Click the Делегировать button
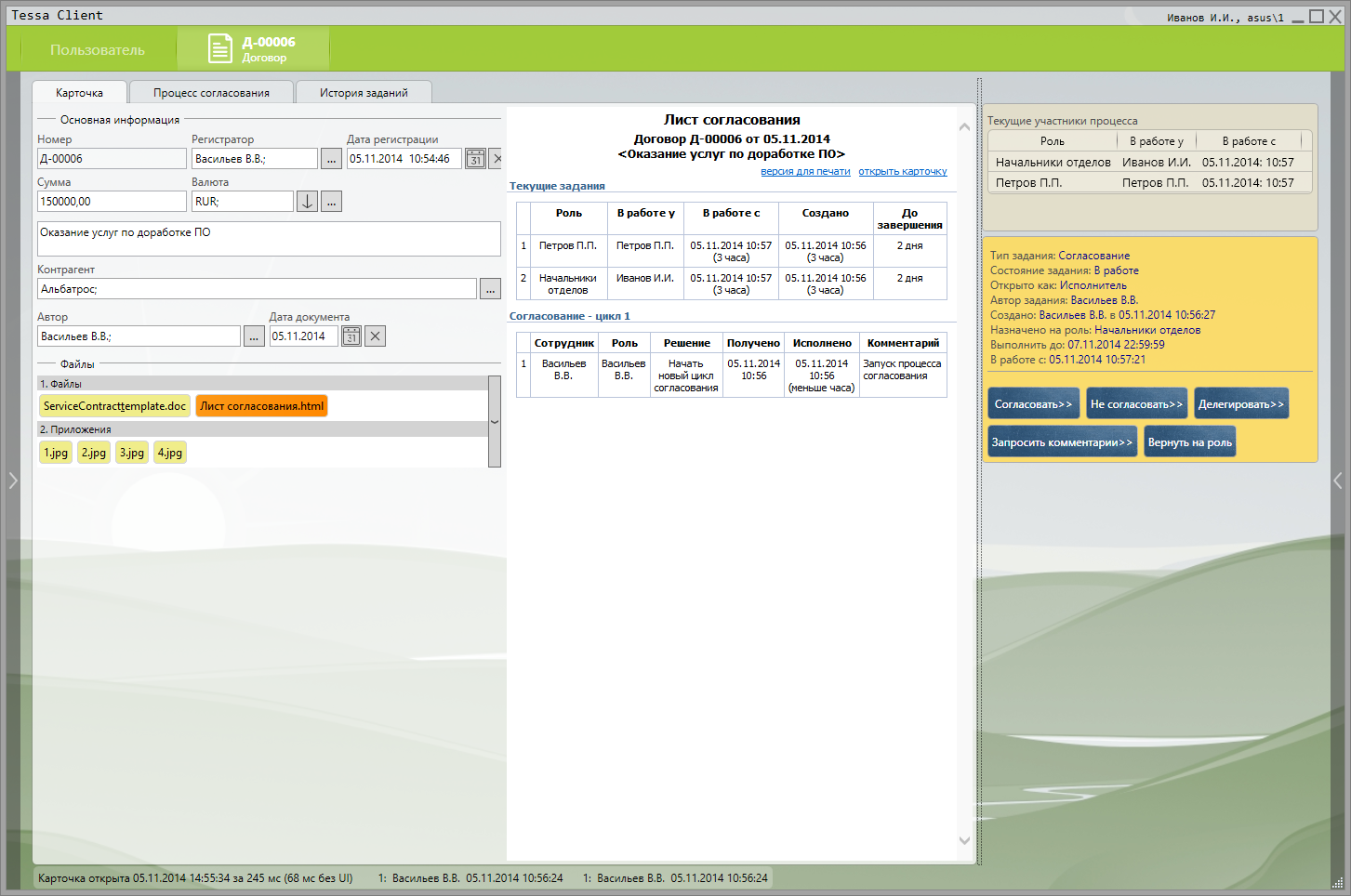The width and height of the screenshot is (1351, 896). coord(1240,404)
